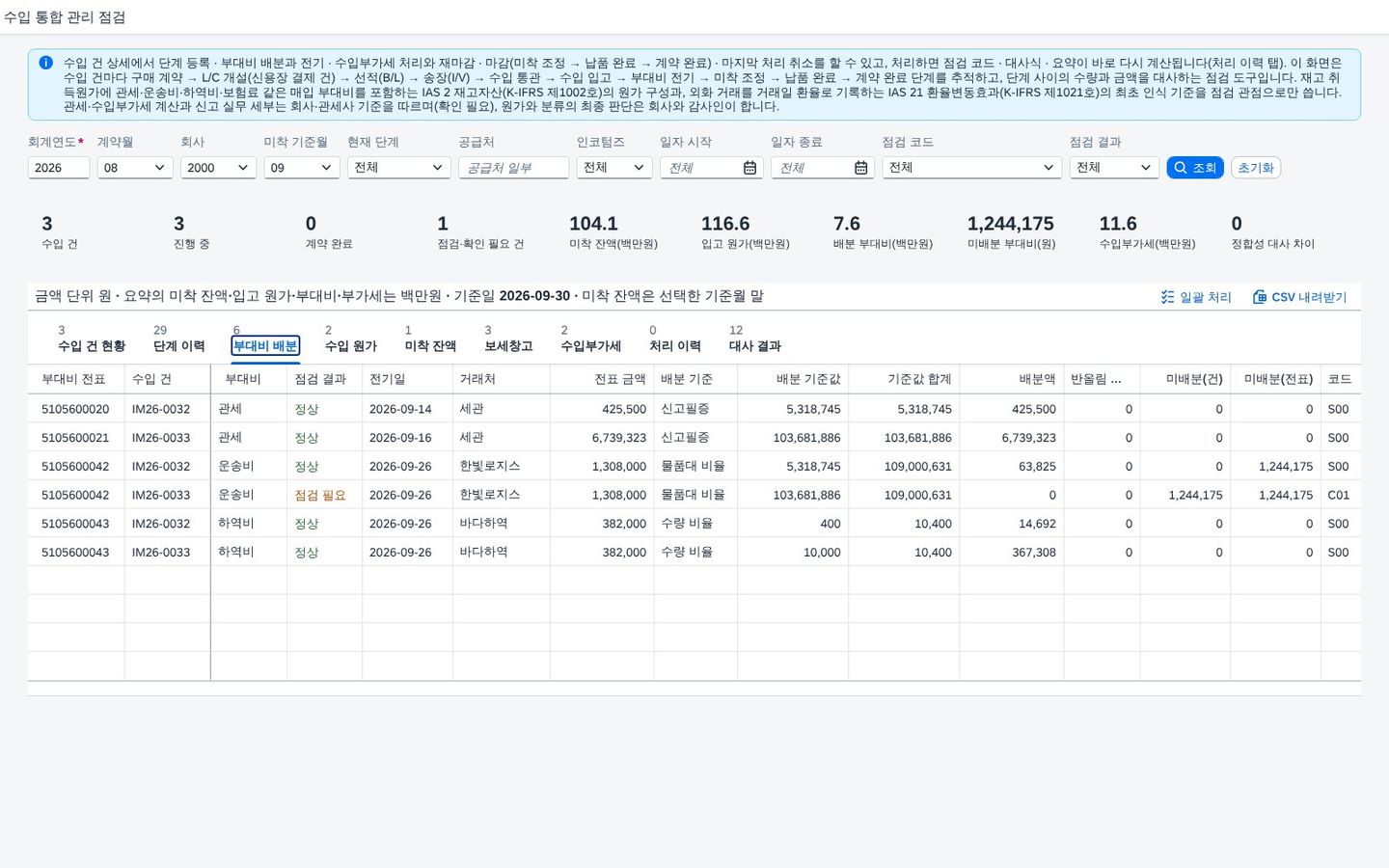Viewport: 1389px width, 868px height.
Task: Open the 처리 이력 tab
Action: click(x=675, y=346)
